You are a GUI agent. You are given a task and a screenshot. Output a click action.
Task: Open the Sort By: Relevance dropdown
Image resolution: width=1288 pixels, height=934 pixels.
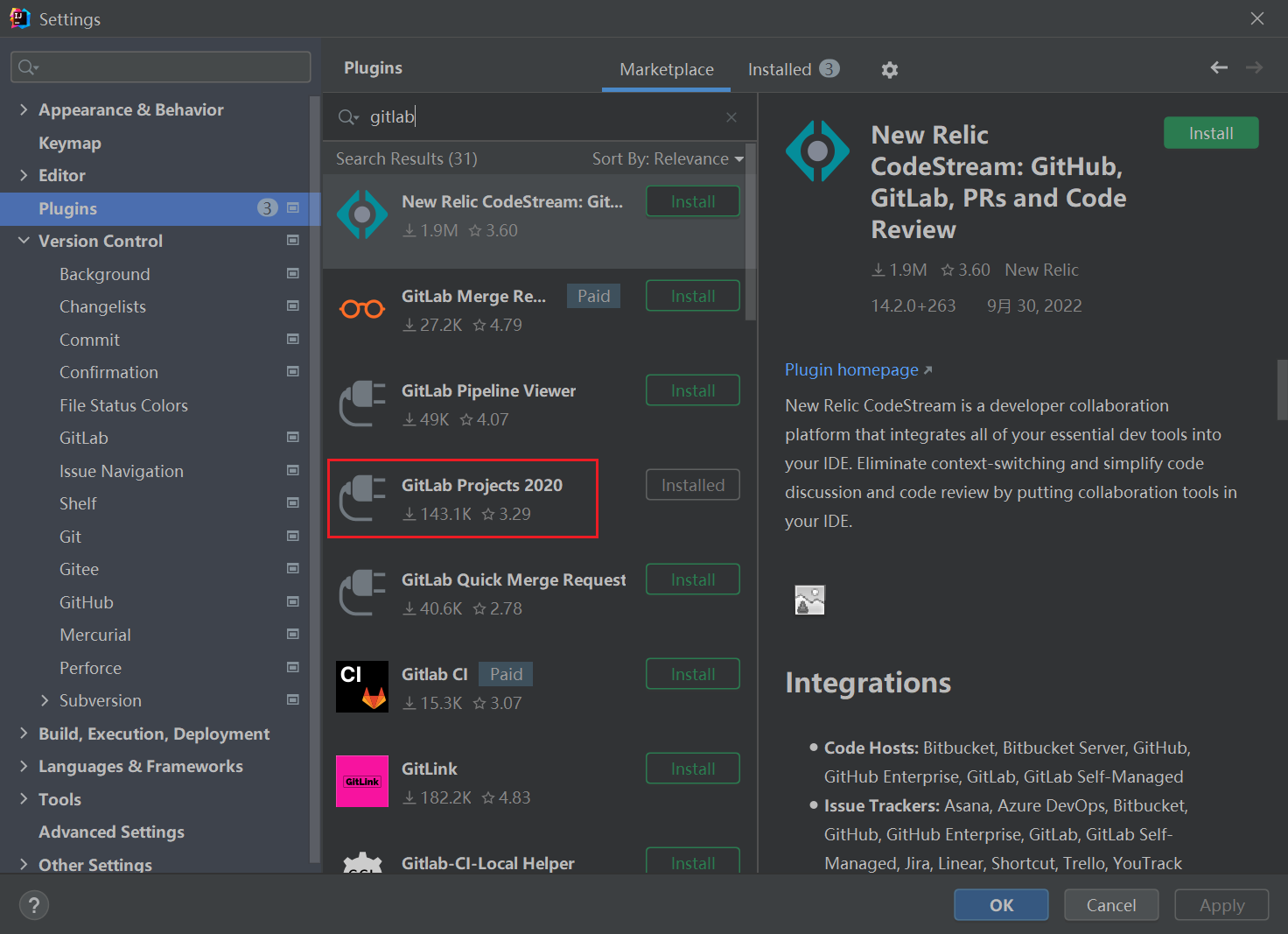point(668,158)
